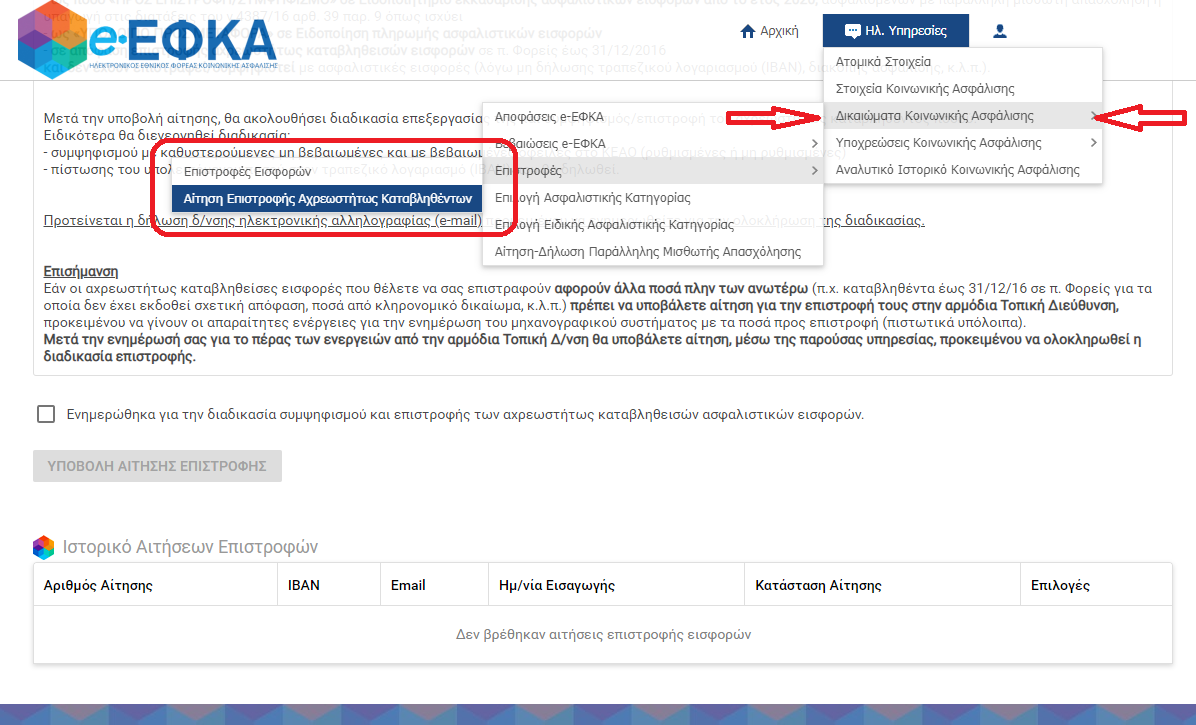Click the e-ΕΦΚΑ logo
The height and width of the screenshot is (725, 1196).
pyautogui.click(x=147, y=40)
